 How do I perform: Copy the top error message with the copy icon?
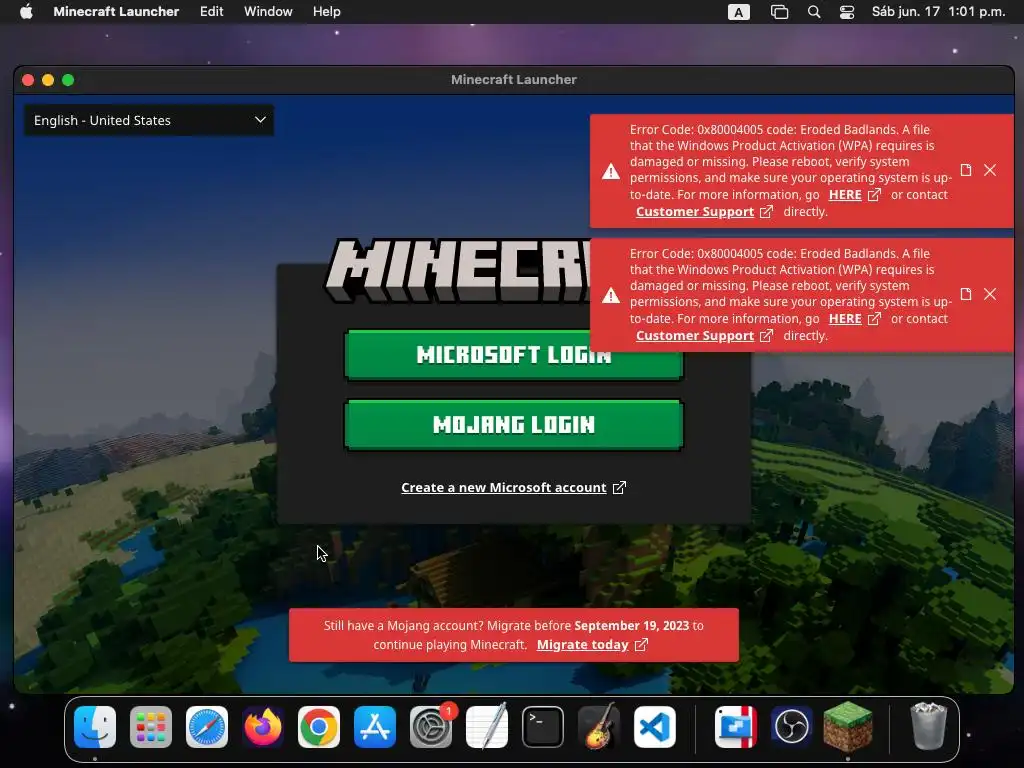966,170
